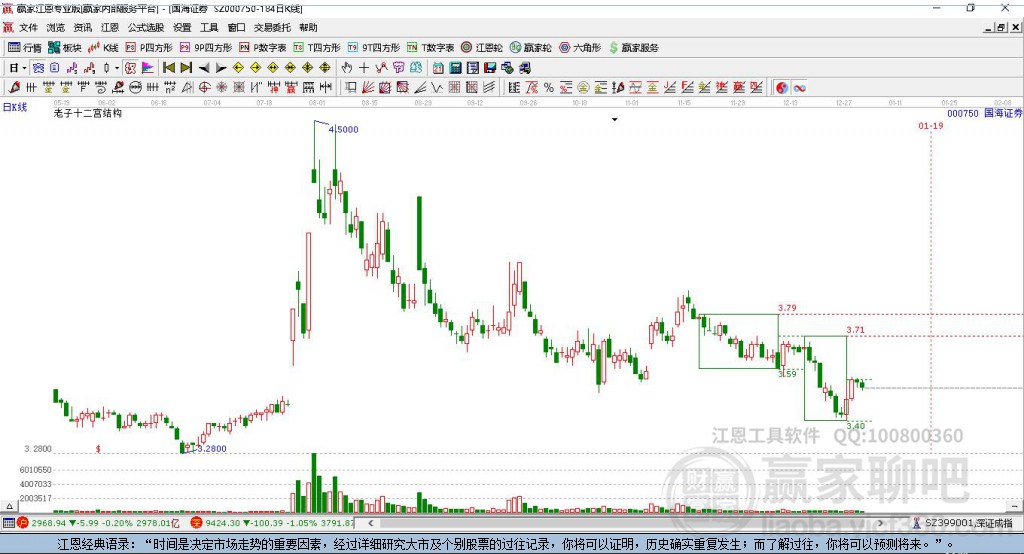Select the red Gann fan lines tool
This screenshot has width=1024, height=554.
pos(368,88)
